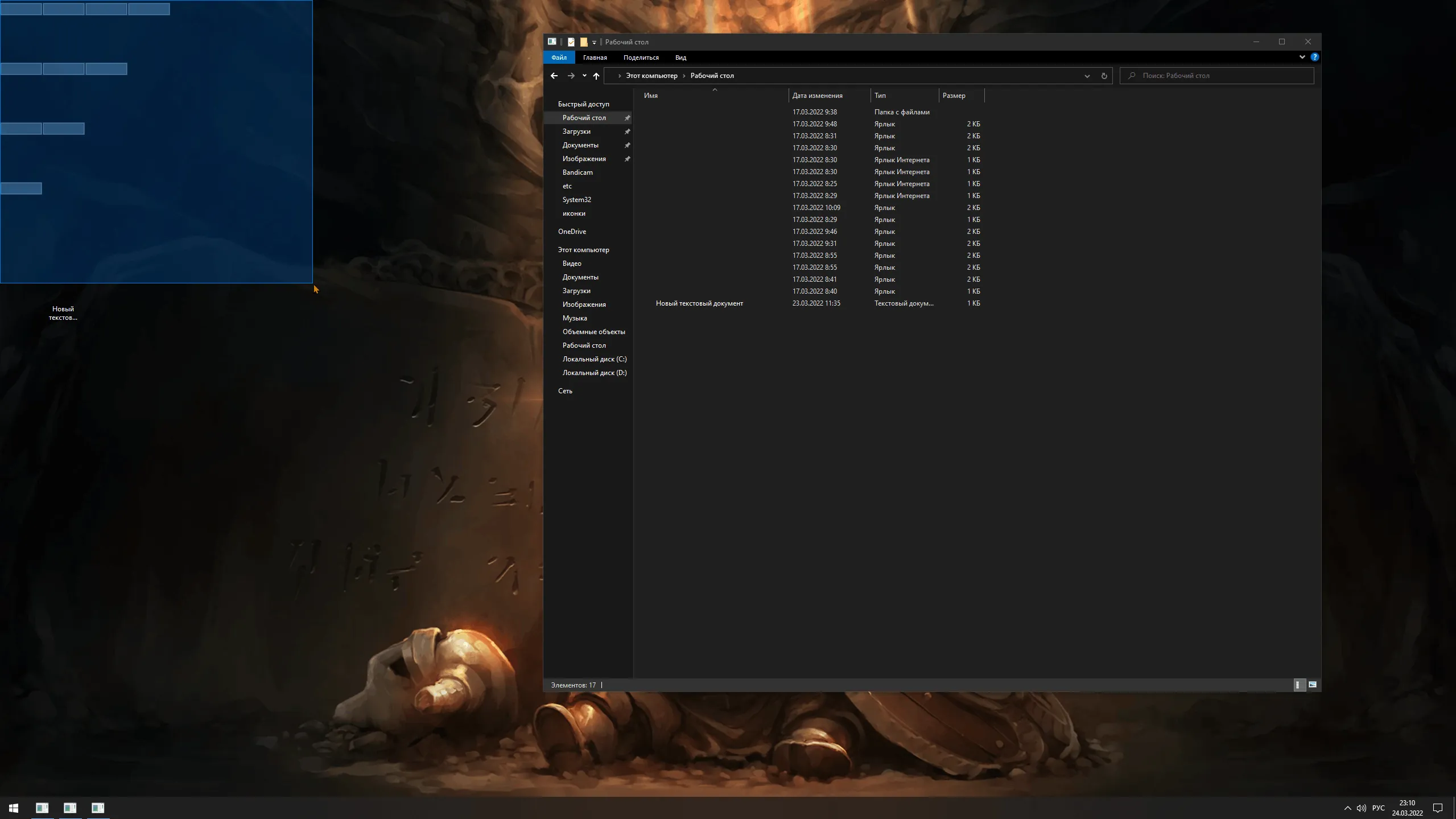This screenshot has width=1456, height=819.
Task: Switch to the Поделиться ribbon tab
Action: tap(641, 57)
